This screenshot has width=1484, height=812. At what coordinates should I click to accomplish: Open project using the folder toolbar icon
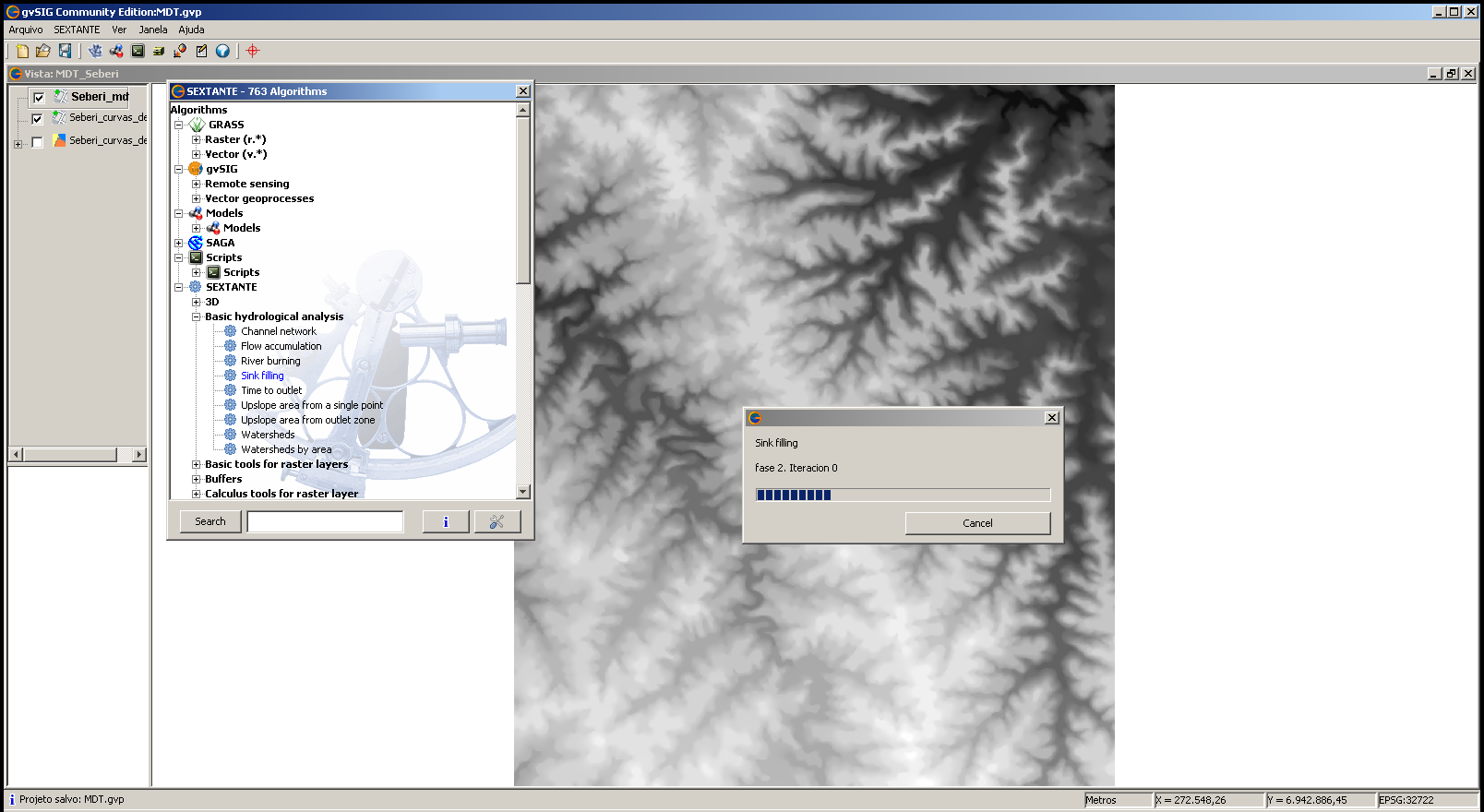[42, 51]
